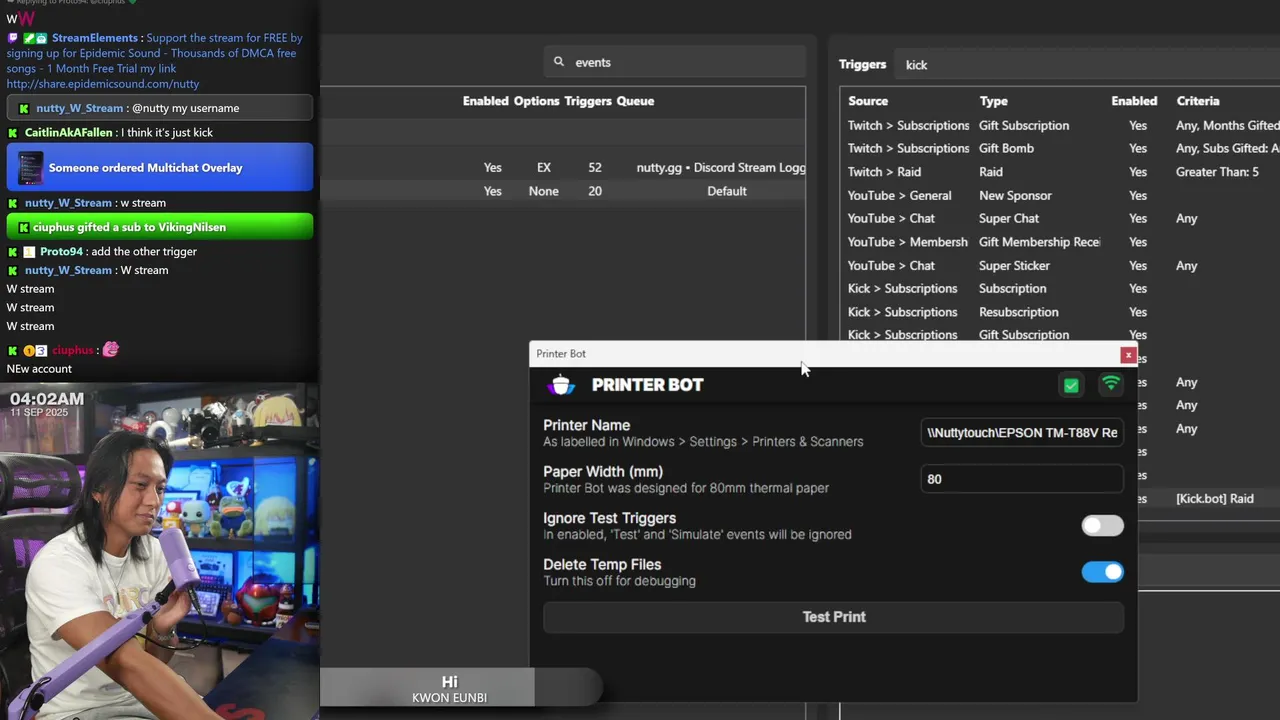Turn on the Ignore Test Triggers switch
Screen dimensions: 1280x720
click(1102, 526)
